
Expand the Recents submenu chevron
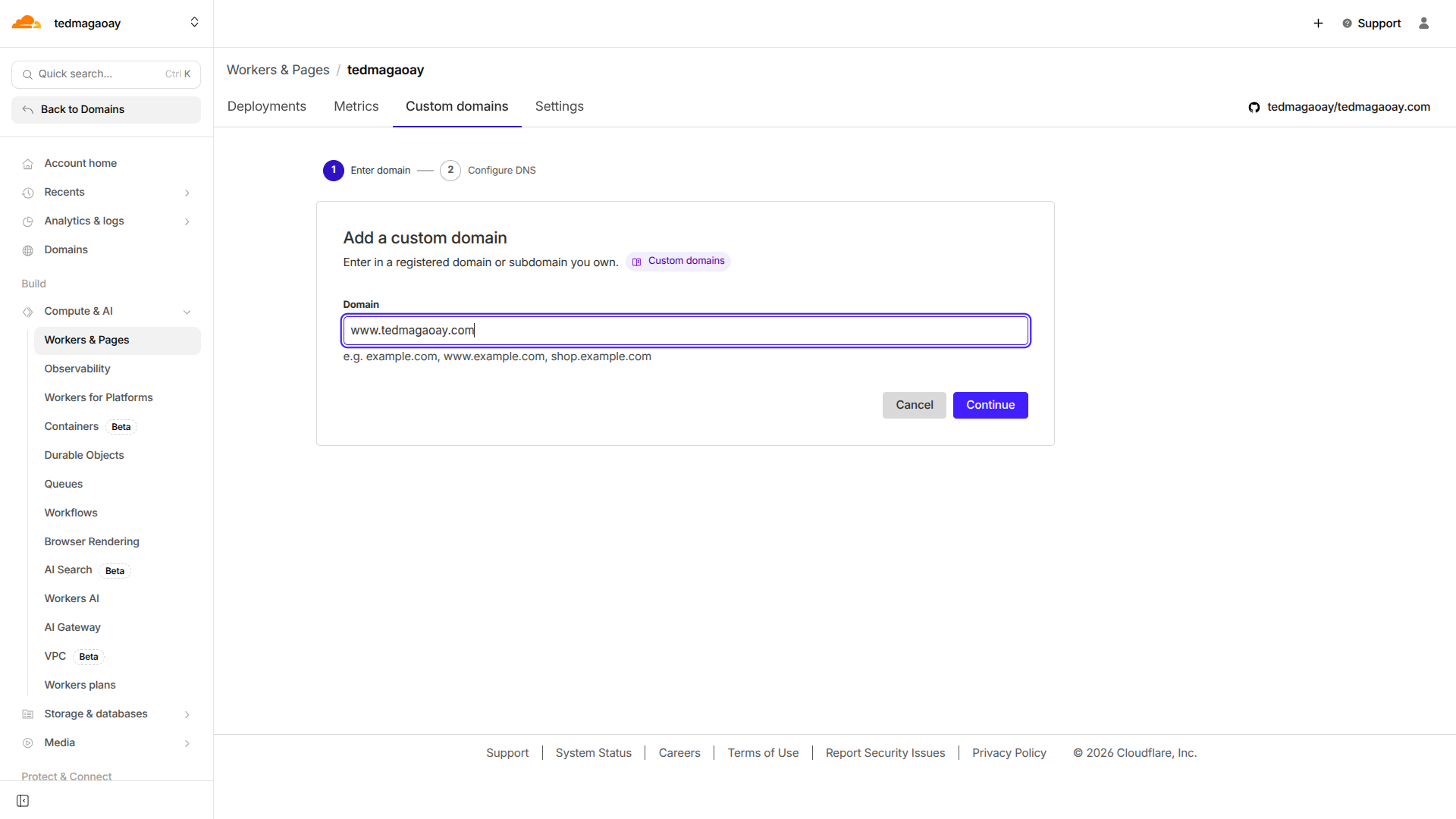click(187, 193)
